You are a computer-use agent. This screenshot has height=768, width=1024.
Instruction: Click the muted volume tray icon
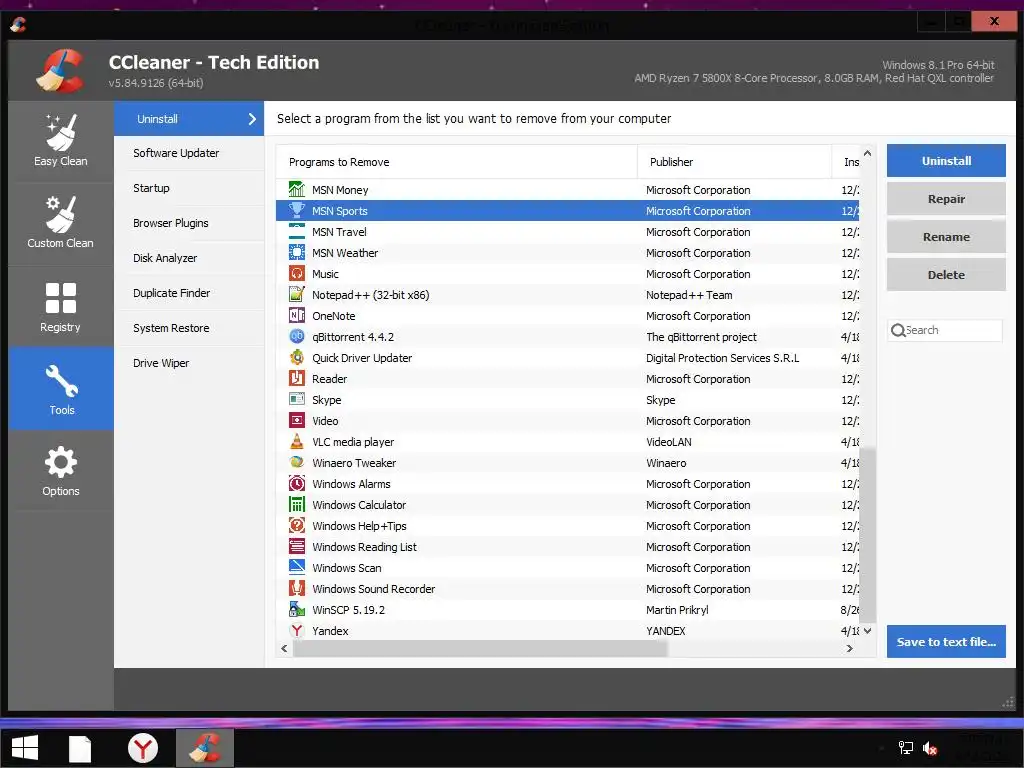tap(930, 748)
